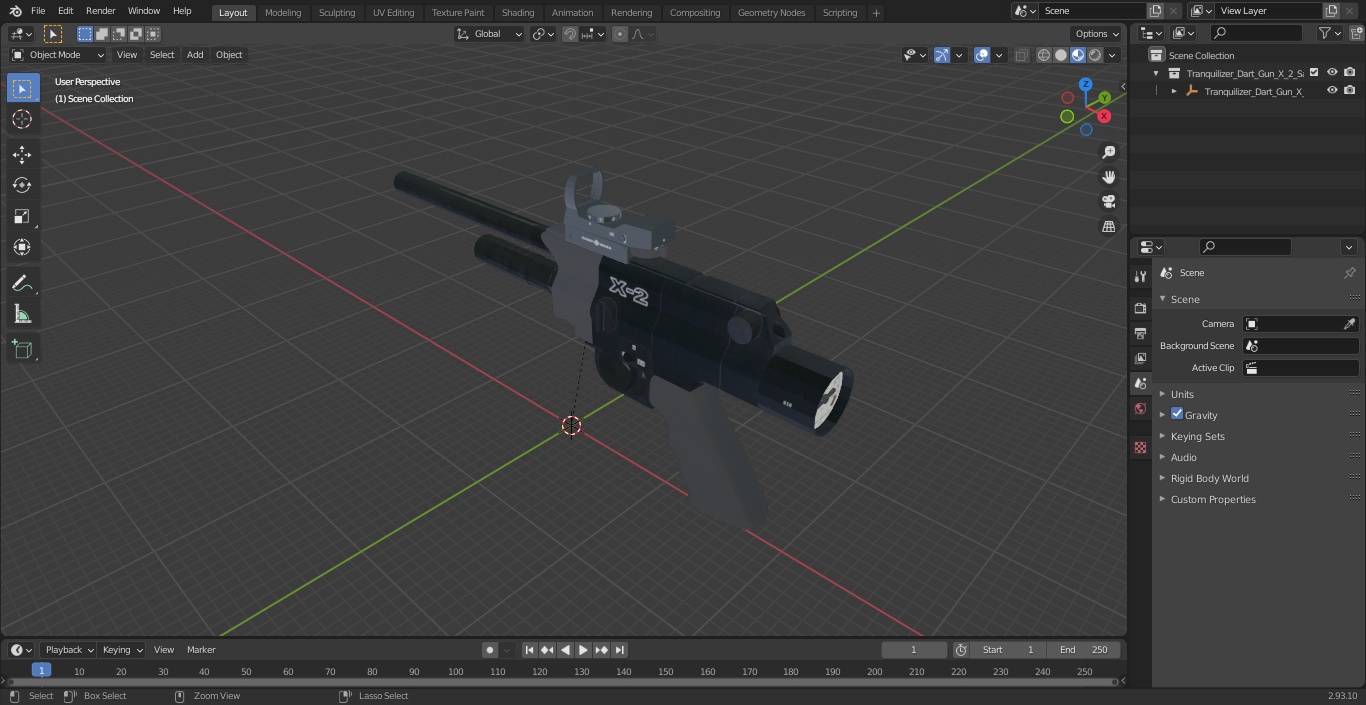Switch to wireframe viewport shading
This screenshot has width=1366, height=705.
point(1043,55)
